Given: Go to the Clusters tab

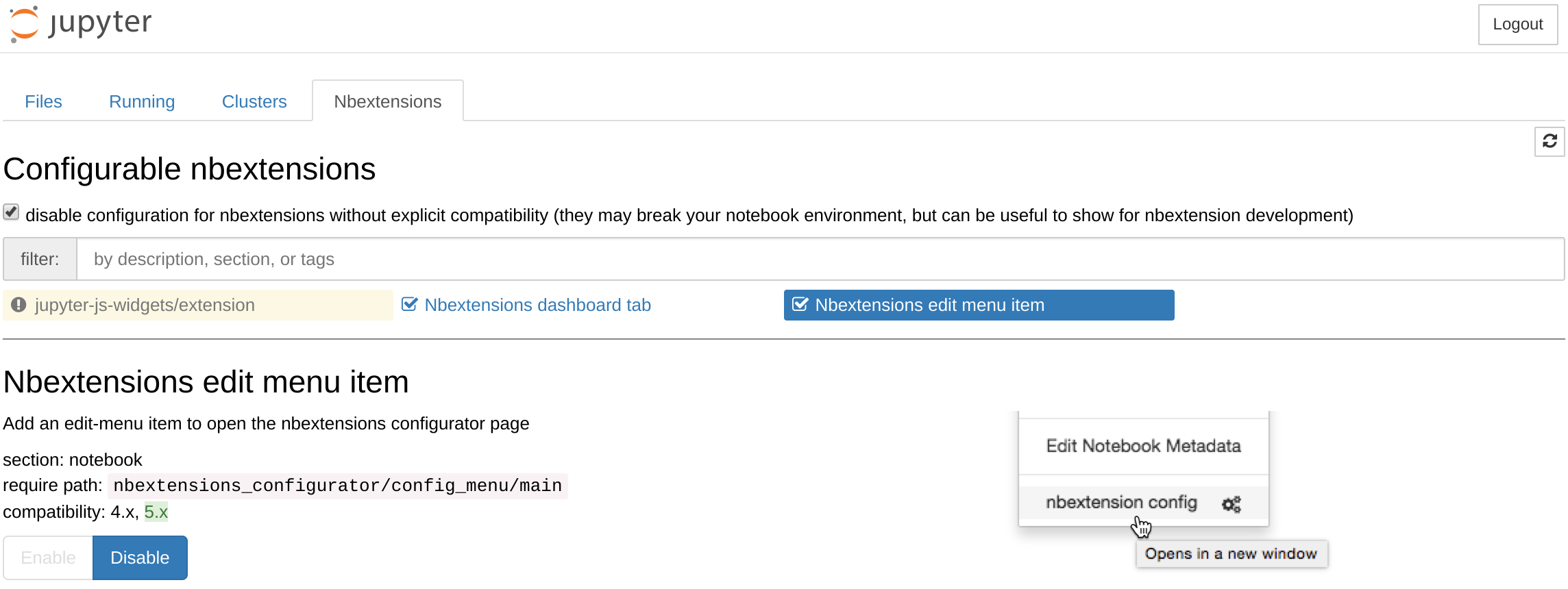Looking at the screenshot, I should point(254,101).
